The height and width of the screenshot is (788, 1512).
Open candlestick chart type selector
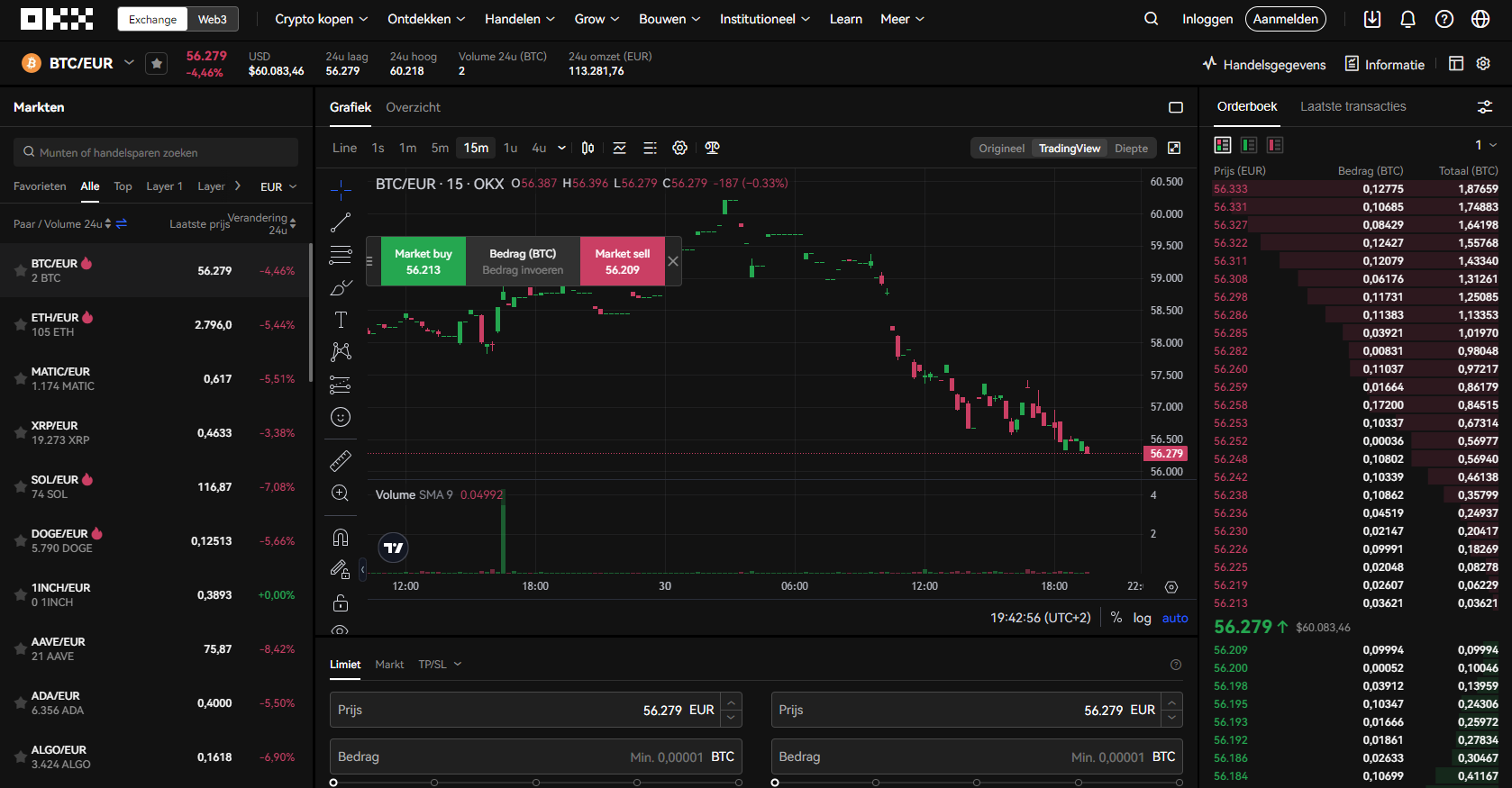[587, 148]
